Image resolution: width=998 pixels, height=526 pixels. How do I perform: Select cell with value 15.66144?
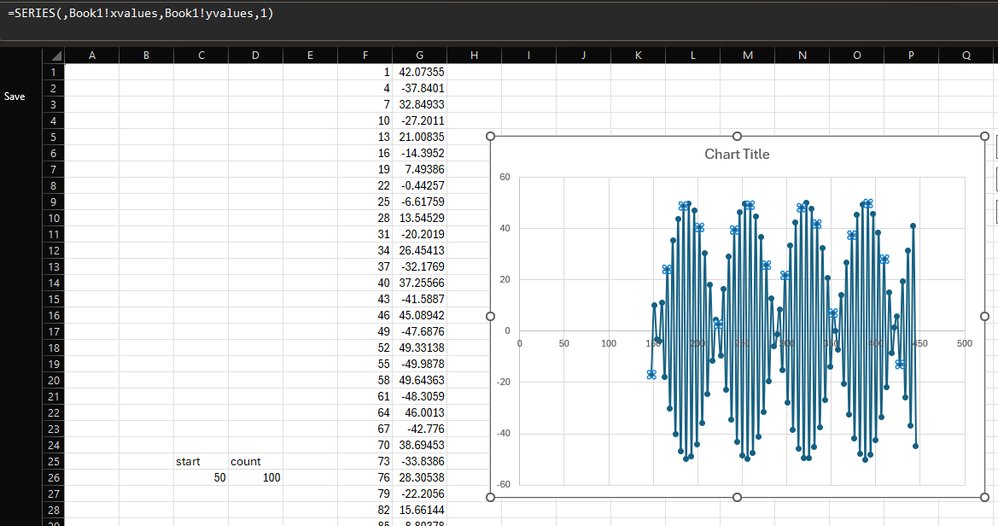(x=419, y=510)
